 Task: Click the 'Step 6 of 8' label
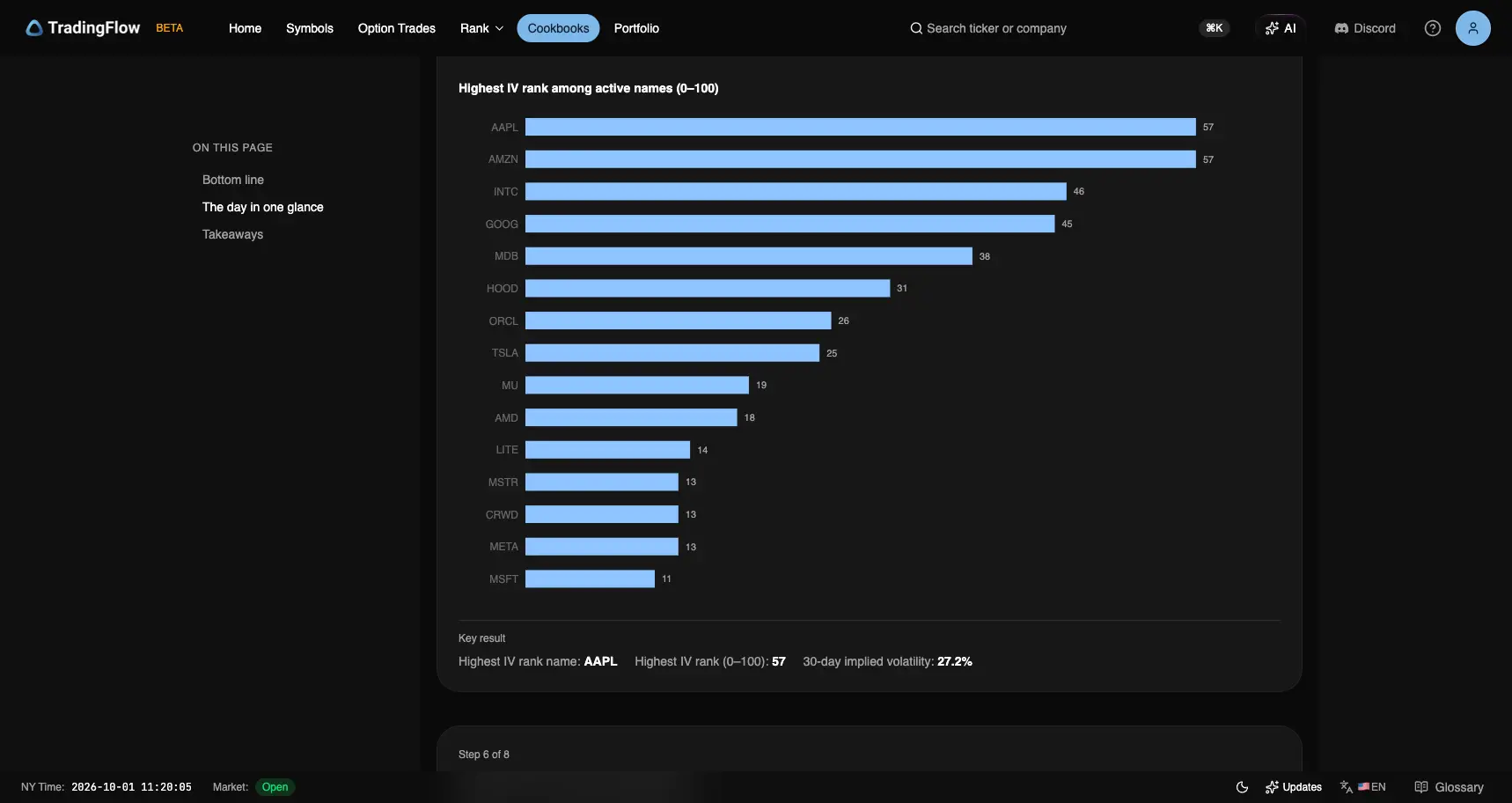click(484, 755)
